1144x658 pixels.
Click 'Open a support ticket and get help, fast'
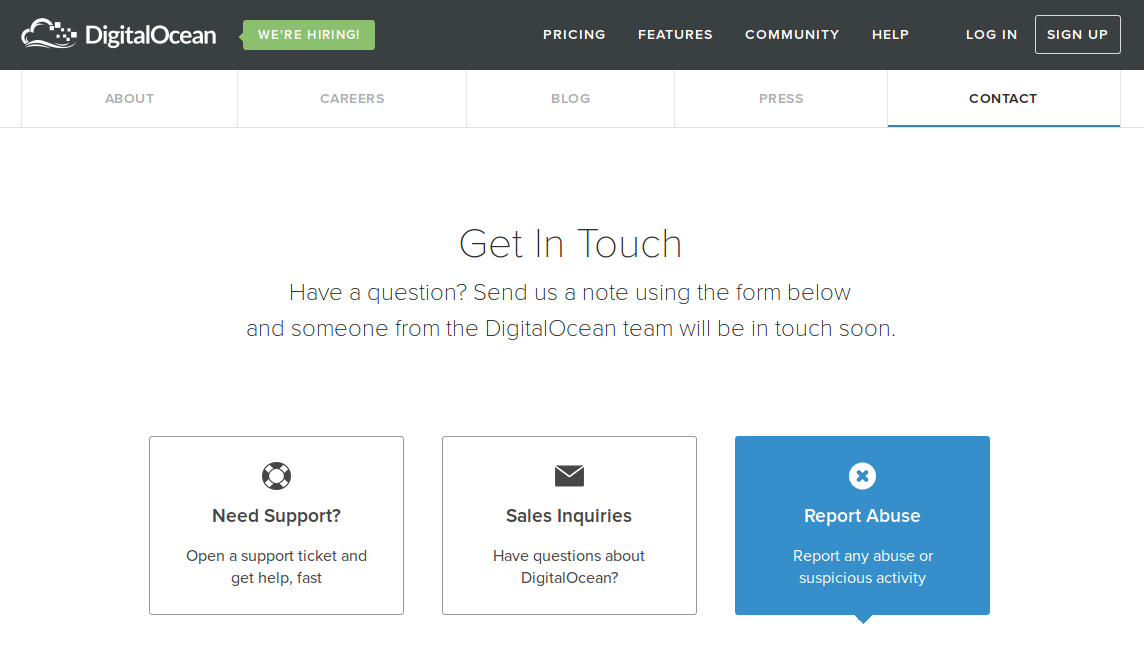coord(277,567)
